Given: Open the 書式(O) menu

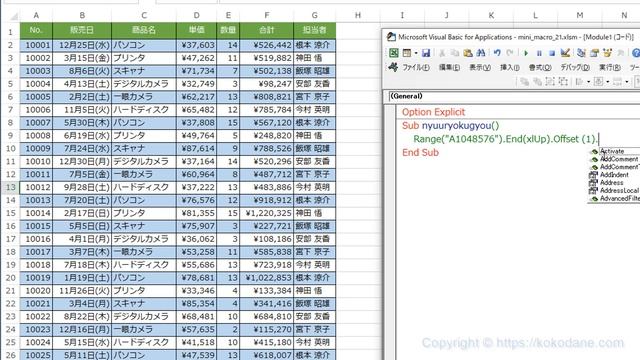Looking at the screenshot, I should click(x=540, y=67).
